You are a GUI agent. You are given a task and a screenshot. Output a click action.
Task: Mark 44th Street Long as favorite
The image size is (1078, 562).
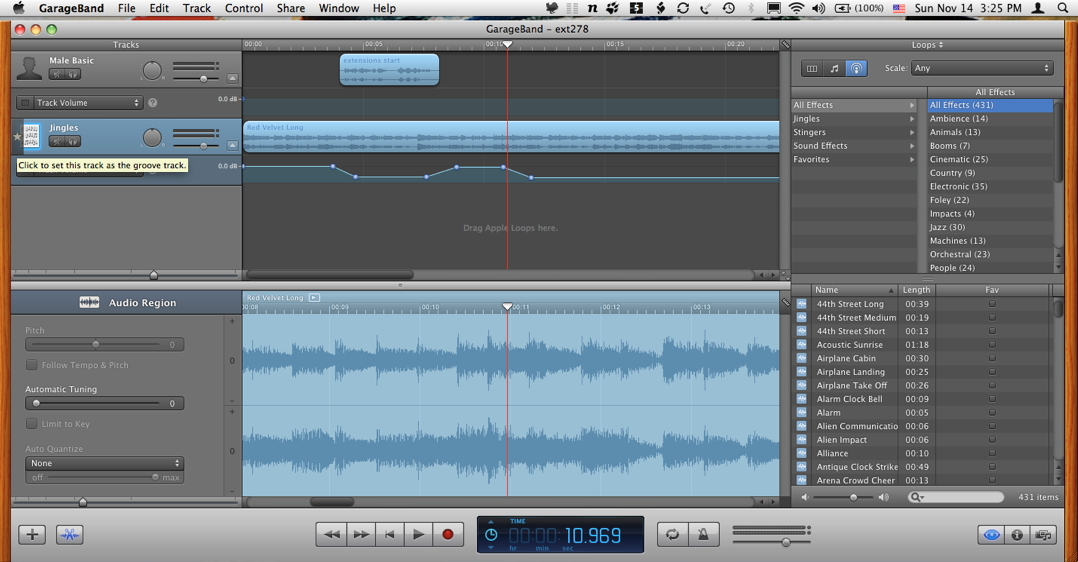992,303
